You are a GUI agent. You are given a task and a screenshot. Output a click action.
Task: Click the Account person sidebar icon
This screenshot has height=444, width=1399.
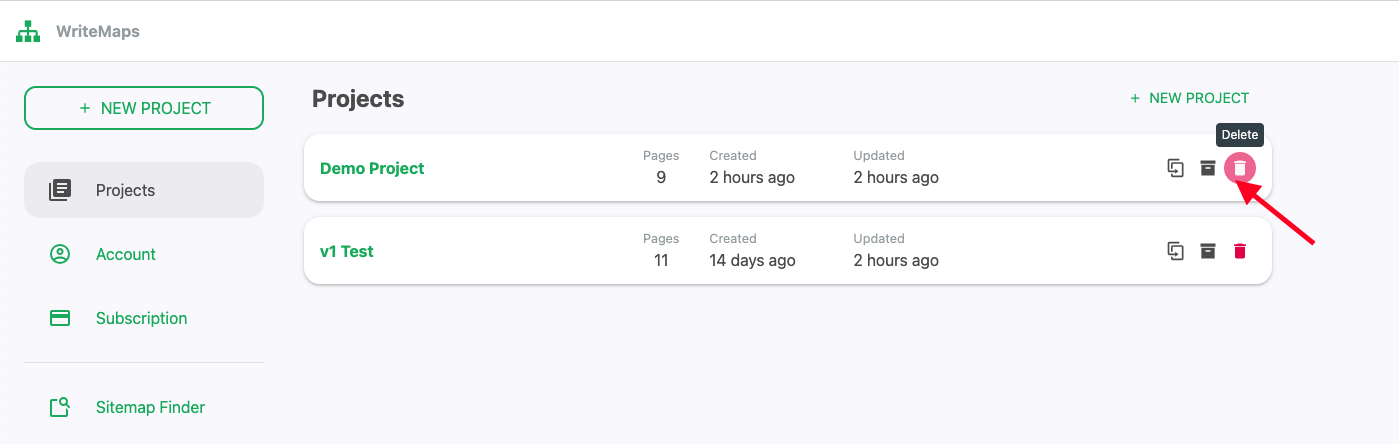(x=60, y=254)
